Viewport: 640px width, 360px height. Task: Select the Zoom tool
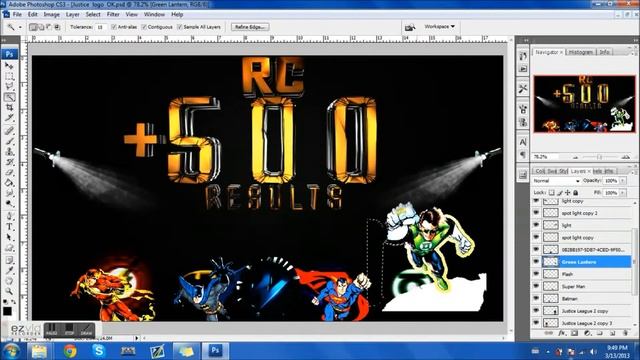(x=9, y=291)
